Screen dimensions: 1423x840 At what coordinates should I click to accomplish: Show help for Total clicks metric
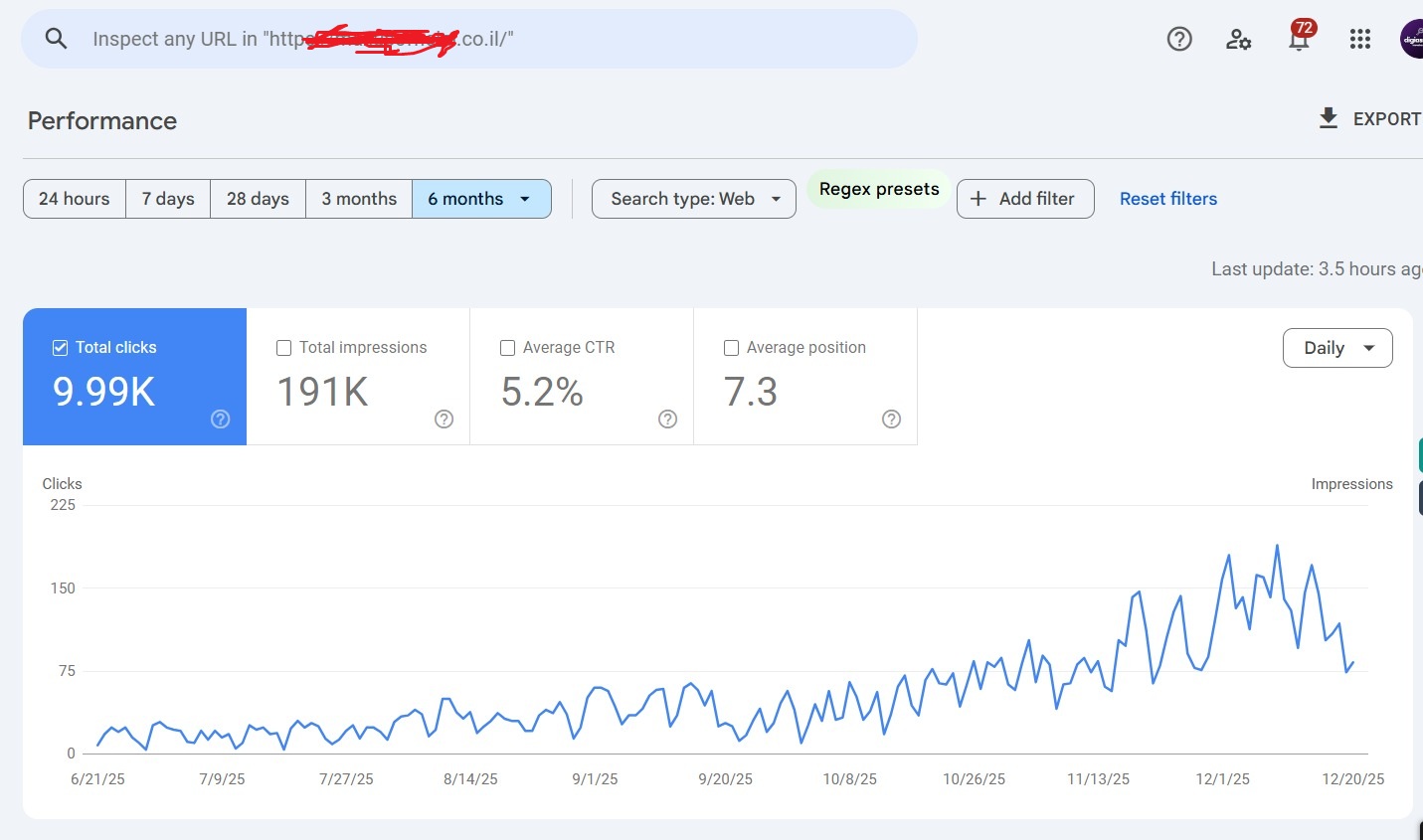click(x=221, y=420)
